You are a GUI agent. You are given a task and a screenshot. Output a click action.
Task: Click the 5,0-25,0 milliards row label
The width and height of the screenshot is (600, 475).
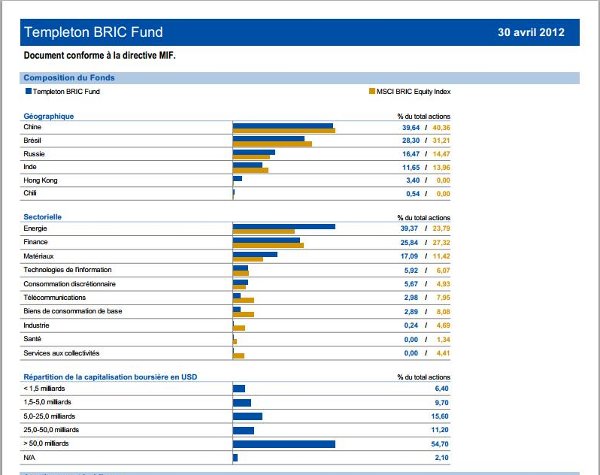pyautogui.click(x=49, y=416)
